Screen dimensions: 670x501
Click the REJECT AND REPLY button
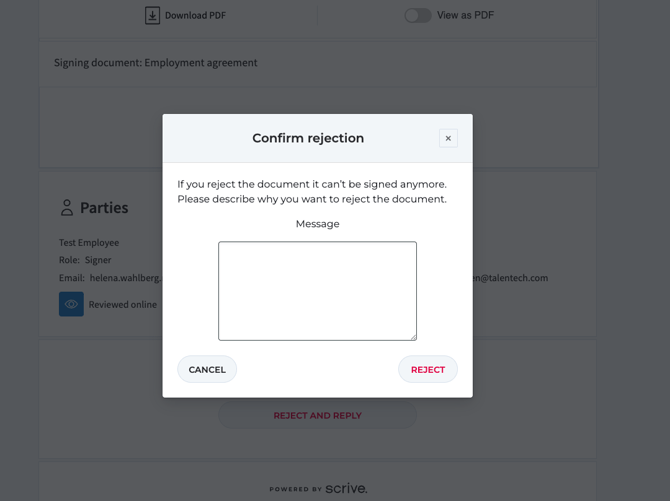(x=317, y=415)
